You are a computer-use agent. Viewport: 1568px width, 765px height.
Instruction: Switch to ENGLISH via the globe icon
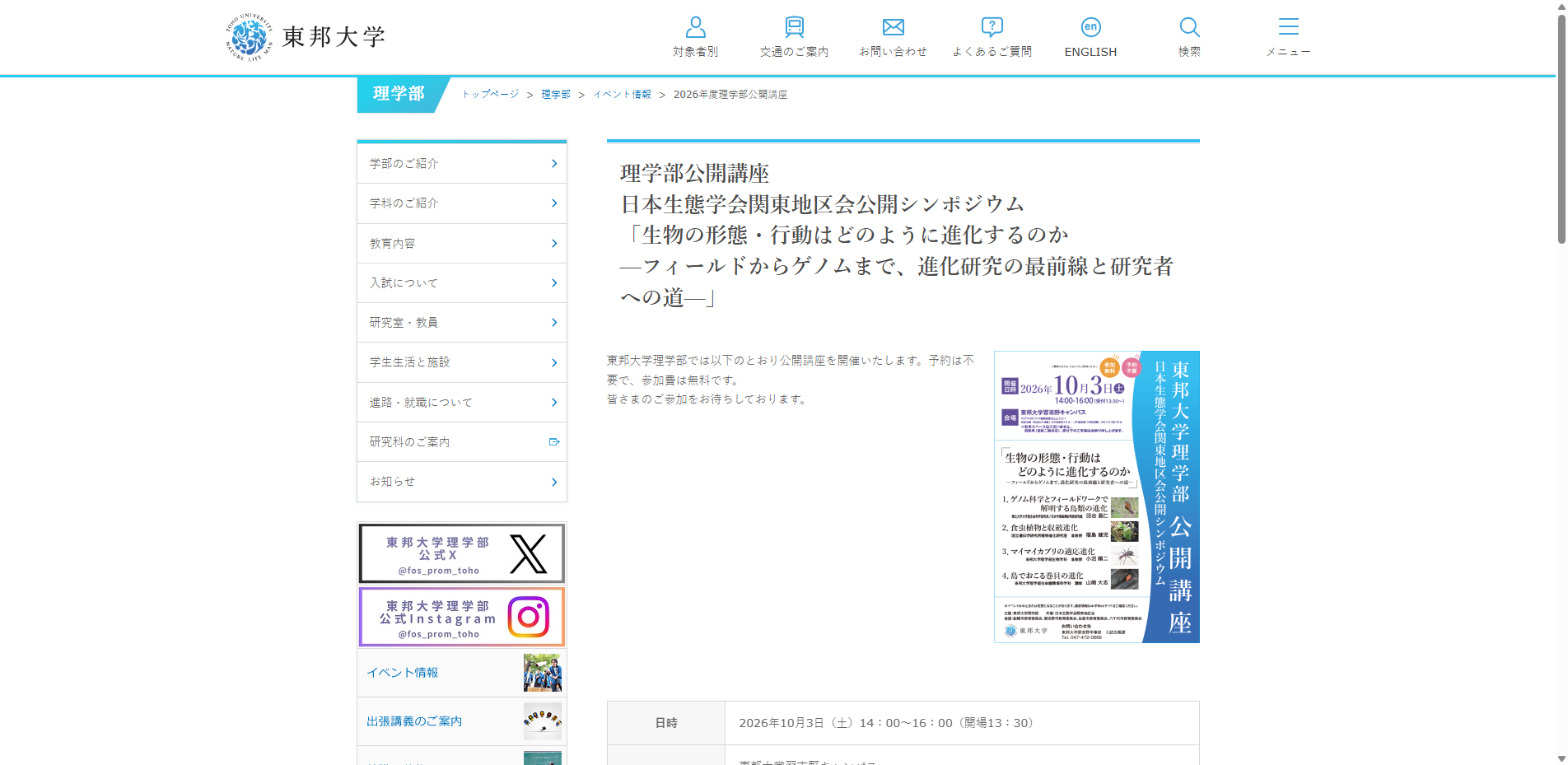point(1090,27)
